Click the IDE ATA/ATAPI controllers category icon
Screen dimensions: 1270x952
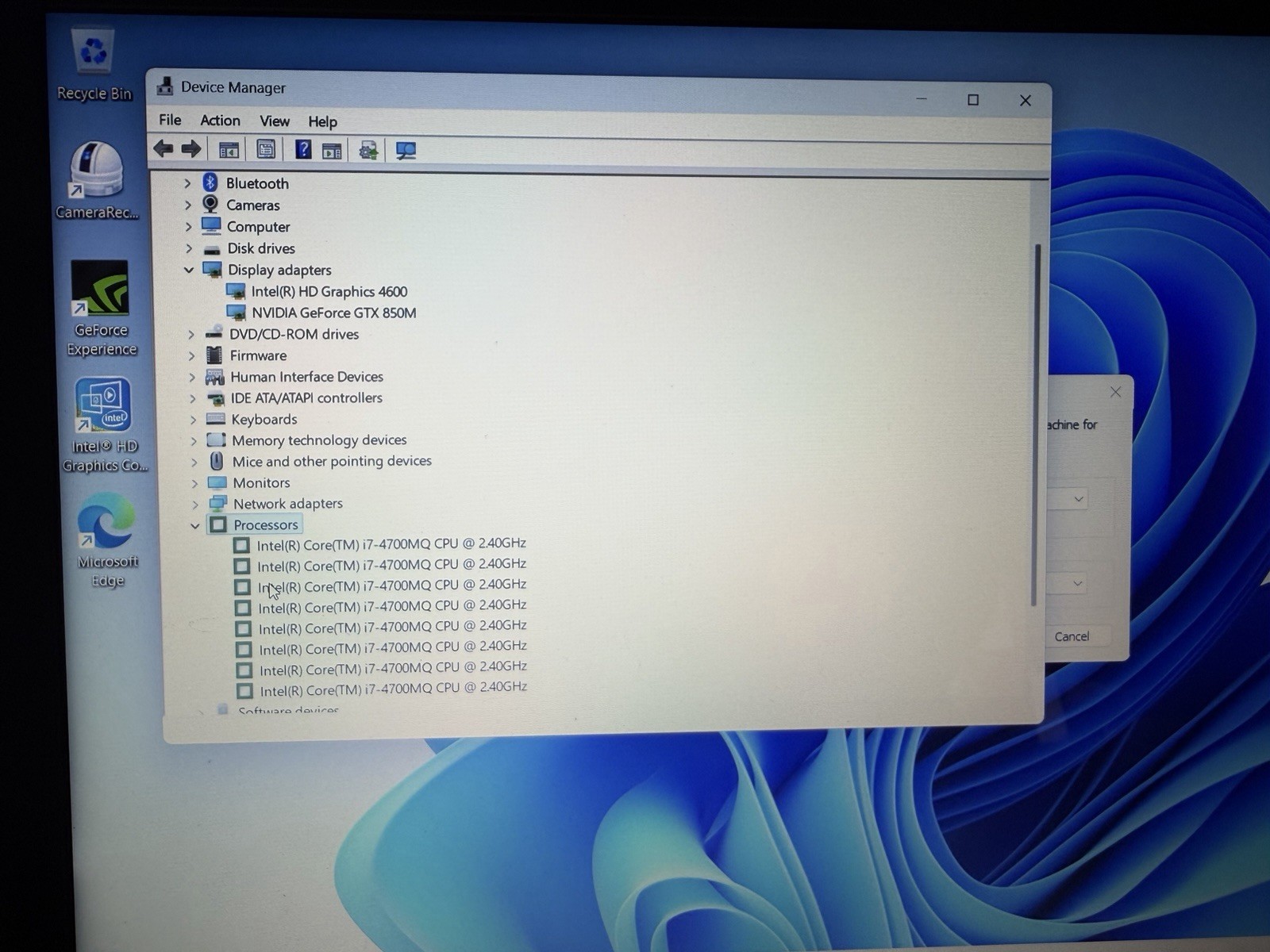point(215,398)
